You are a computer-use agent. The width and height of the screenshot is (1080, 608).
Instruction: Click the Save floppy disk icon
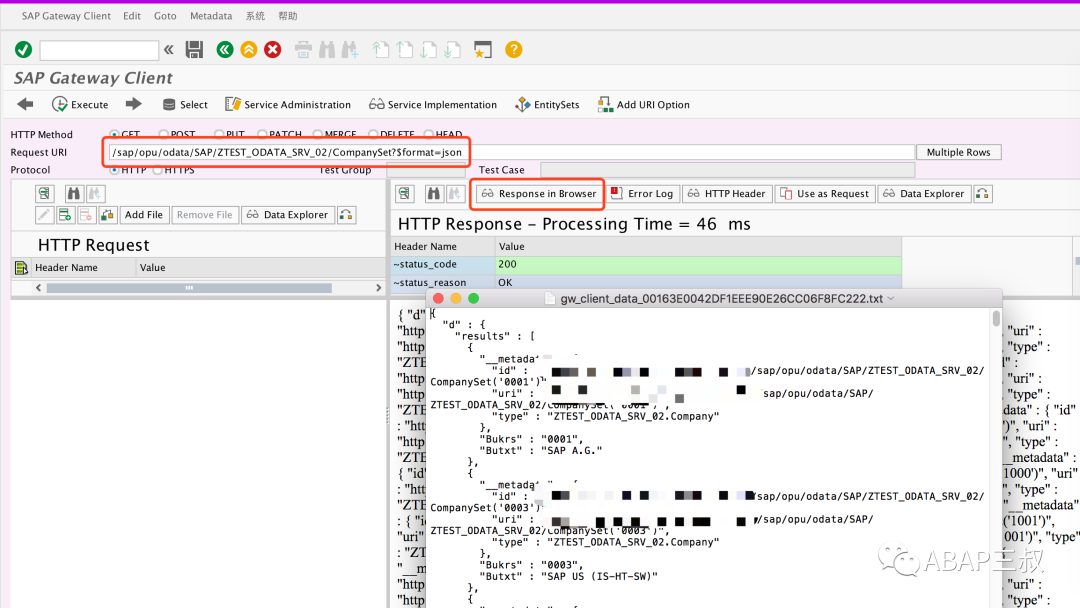pyautogui.click(x=194, y=50)
